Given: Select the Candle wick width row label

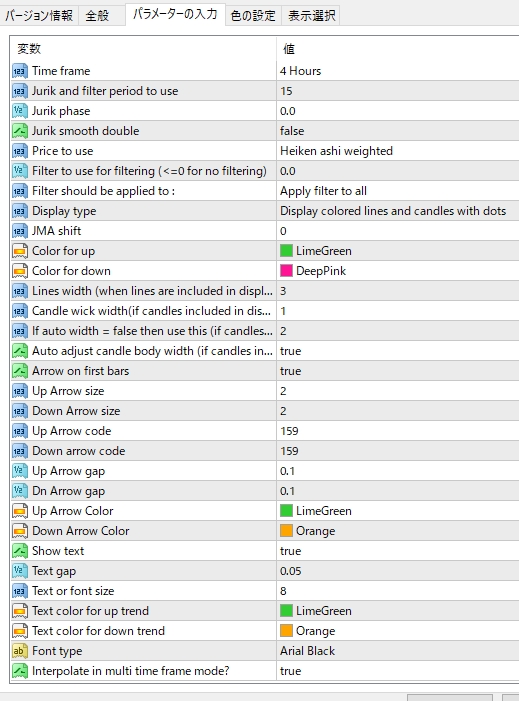Looking at the screenshot, I should (x=151, y=311).
